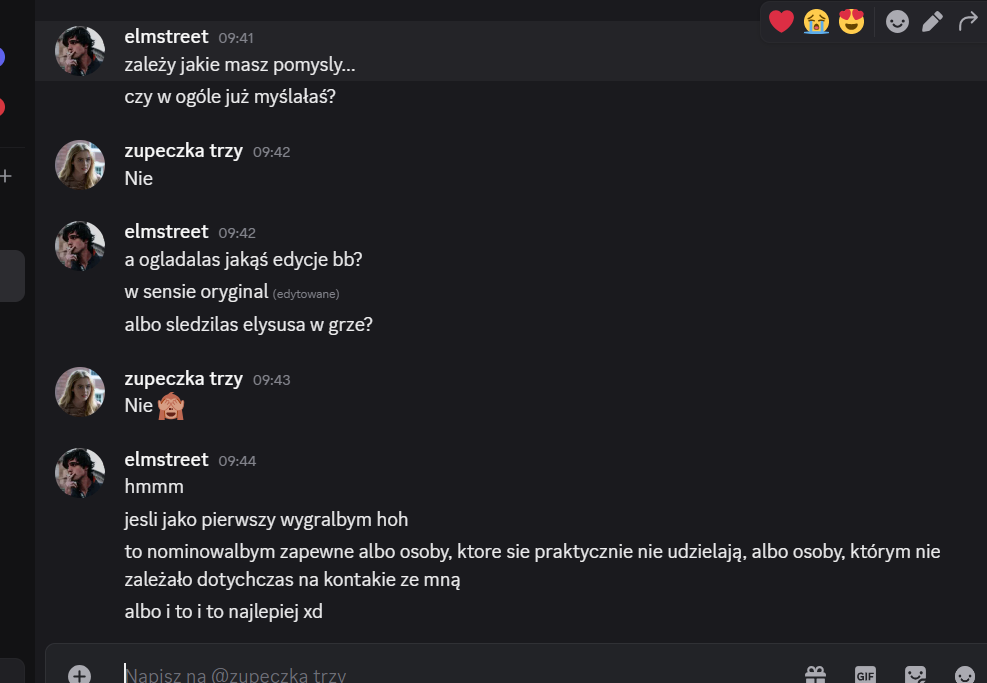
Task: Open the plus attachment menu beside the input
Action: [79, 674]
